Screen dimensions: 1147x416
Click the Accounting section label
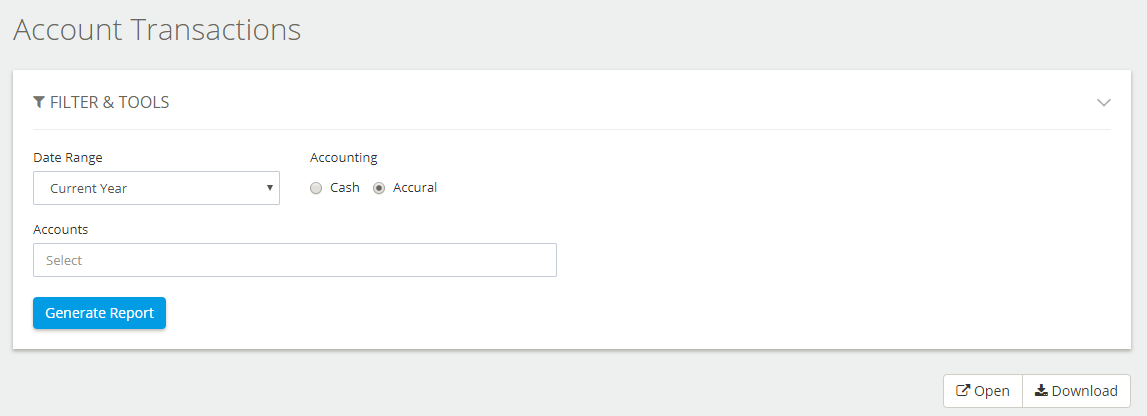coord(344,157)
